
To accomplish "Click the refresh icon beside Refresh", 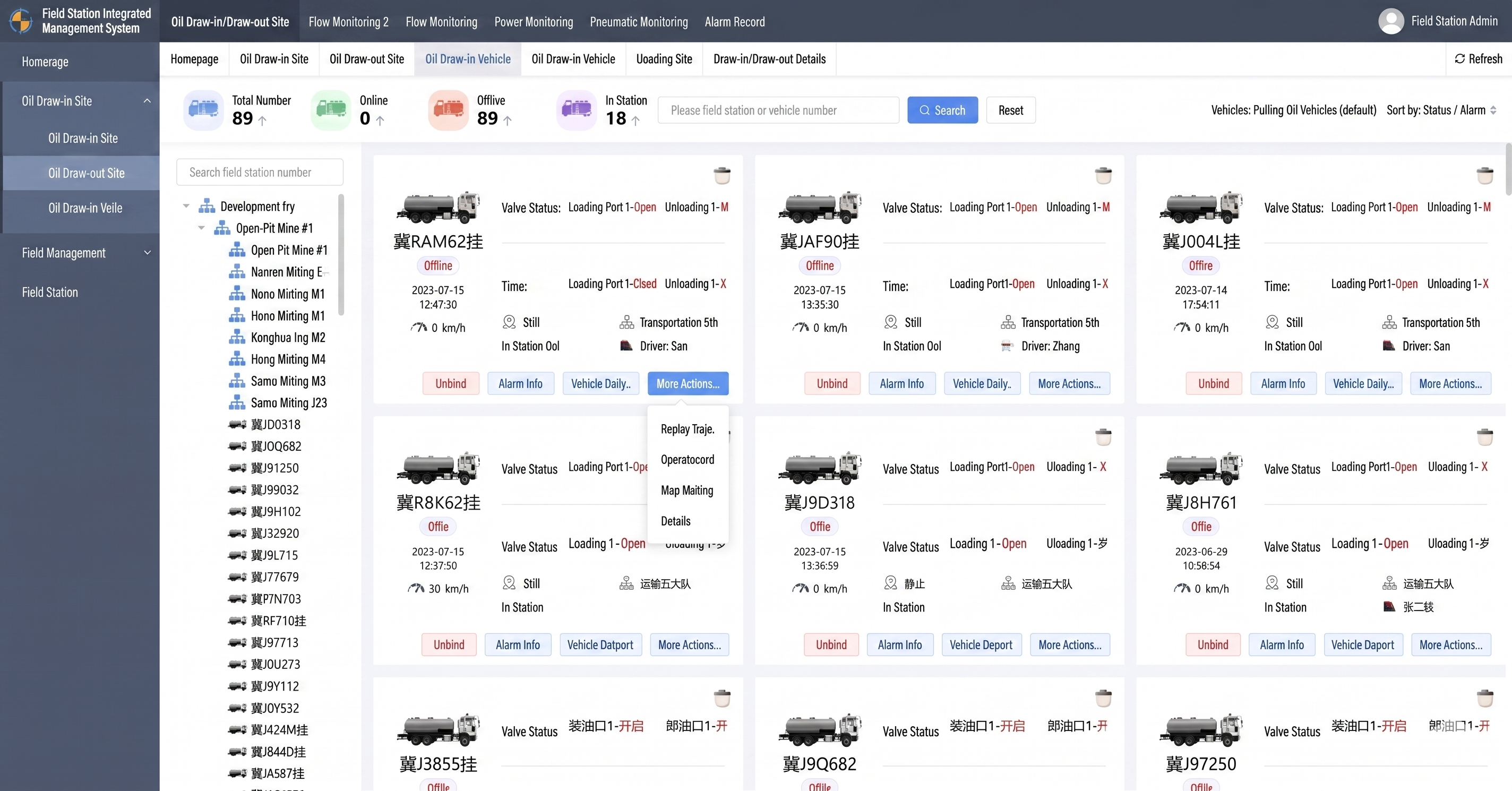I will click(x=1460, y=59).
